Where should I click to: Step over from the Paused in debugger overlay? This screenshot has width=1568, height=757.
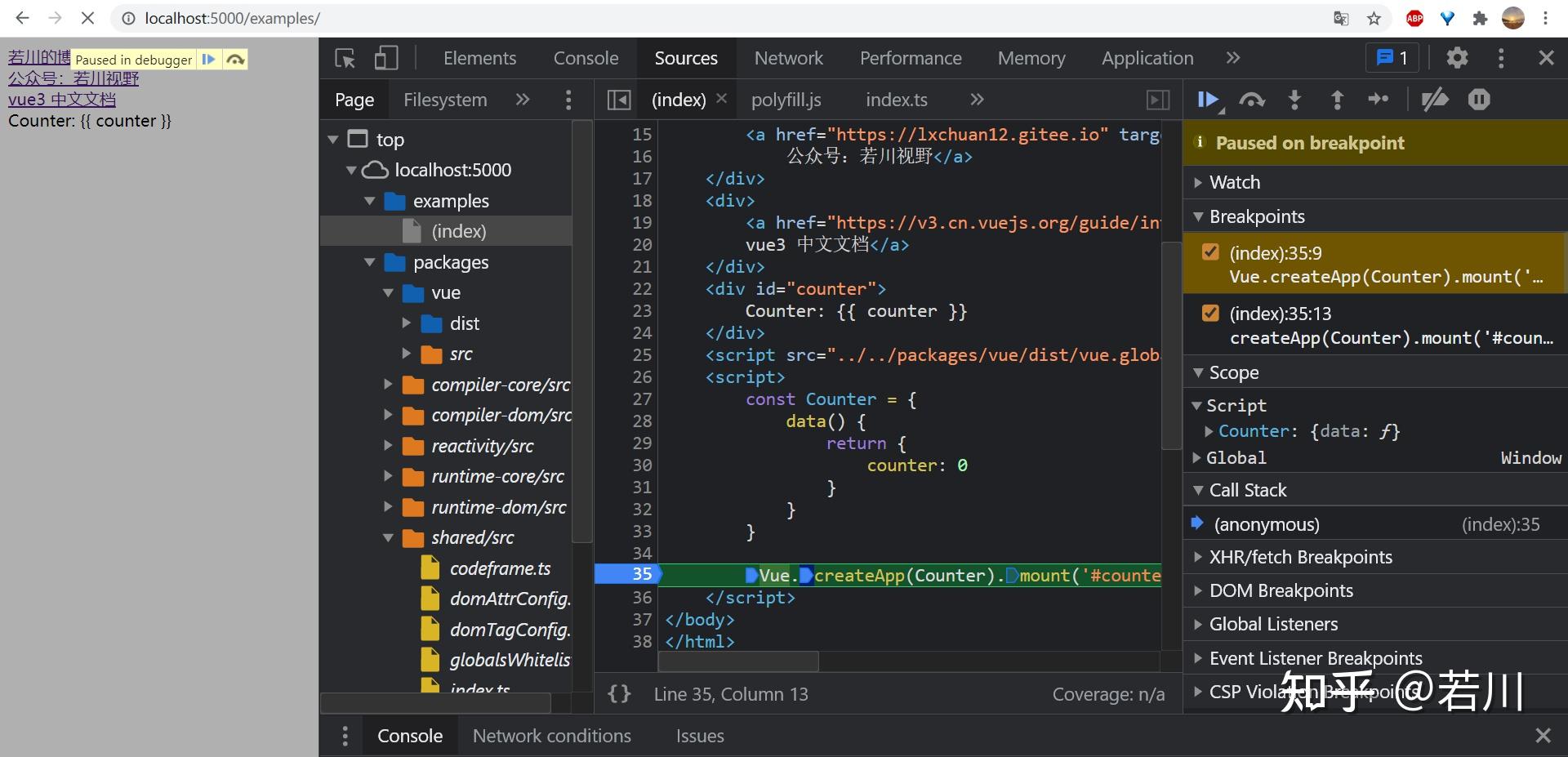point(236,60)
